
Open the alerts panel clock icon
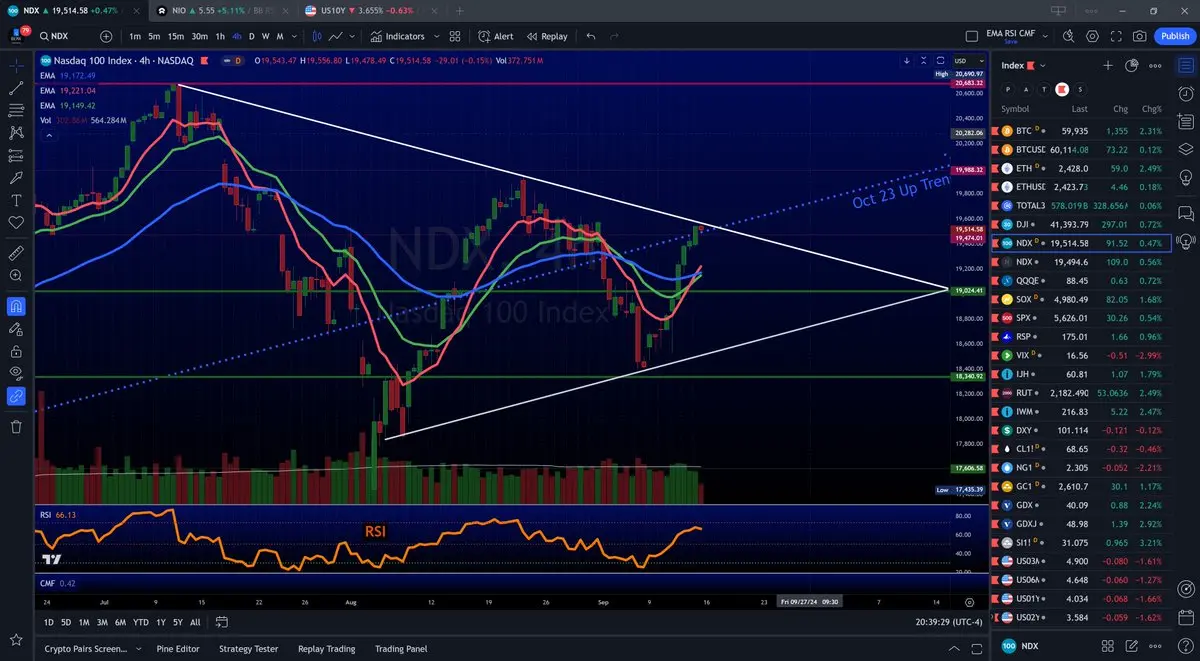1184,94
